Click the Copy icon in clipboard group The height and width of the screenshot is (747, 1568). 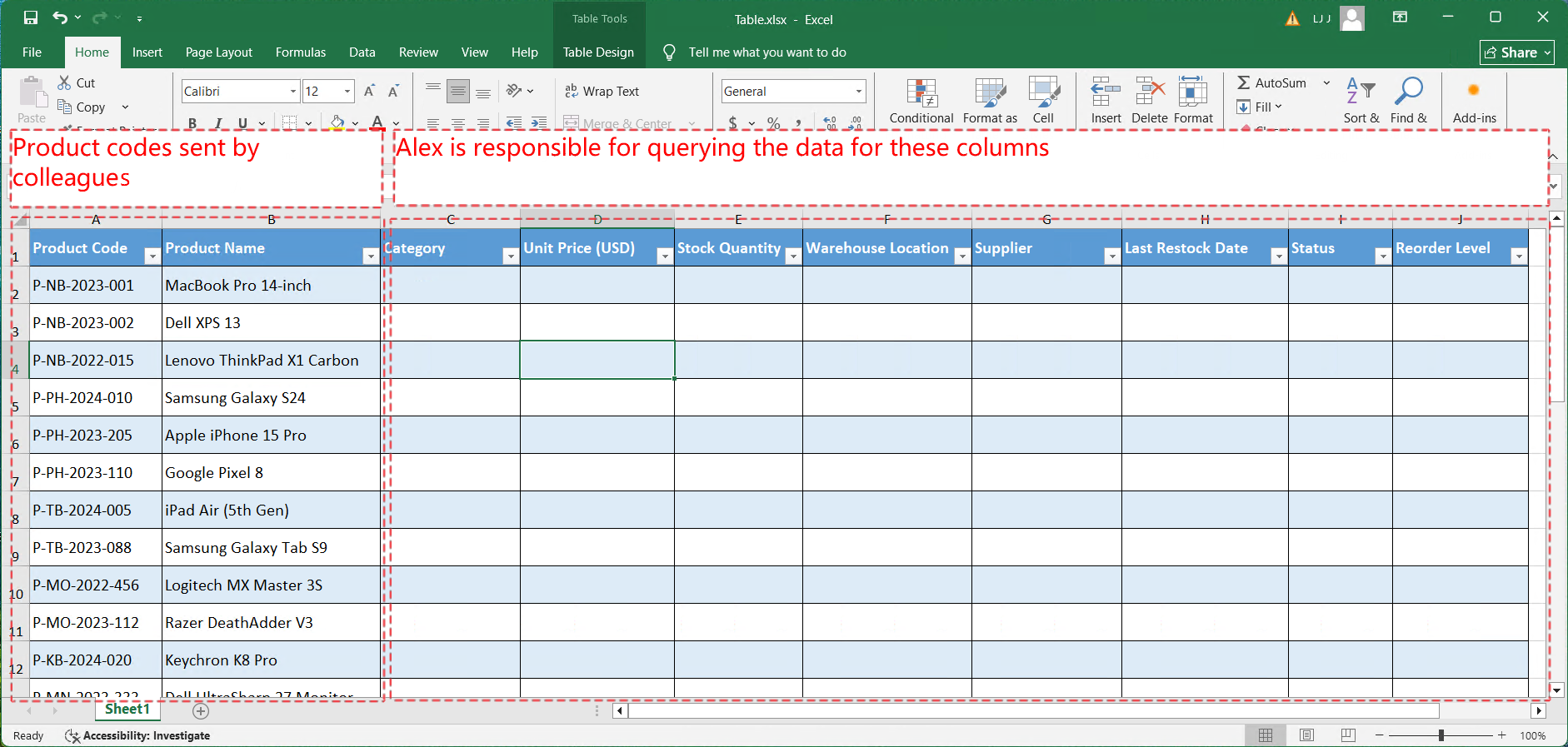(x=64, y=107)
